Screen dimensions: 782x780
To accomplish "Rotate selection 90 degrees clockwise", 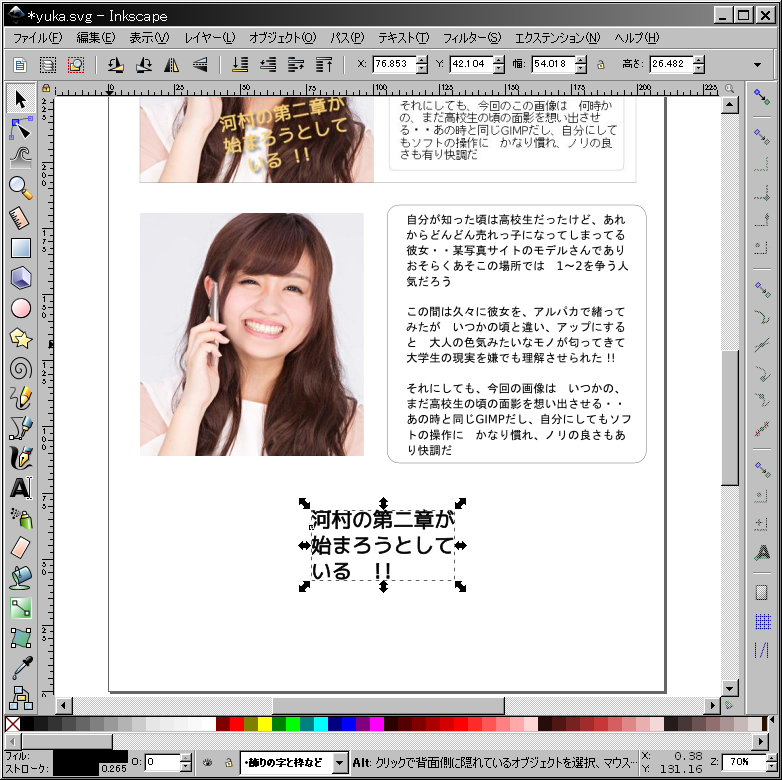I will (144, 64).
